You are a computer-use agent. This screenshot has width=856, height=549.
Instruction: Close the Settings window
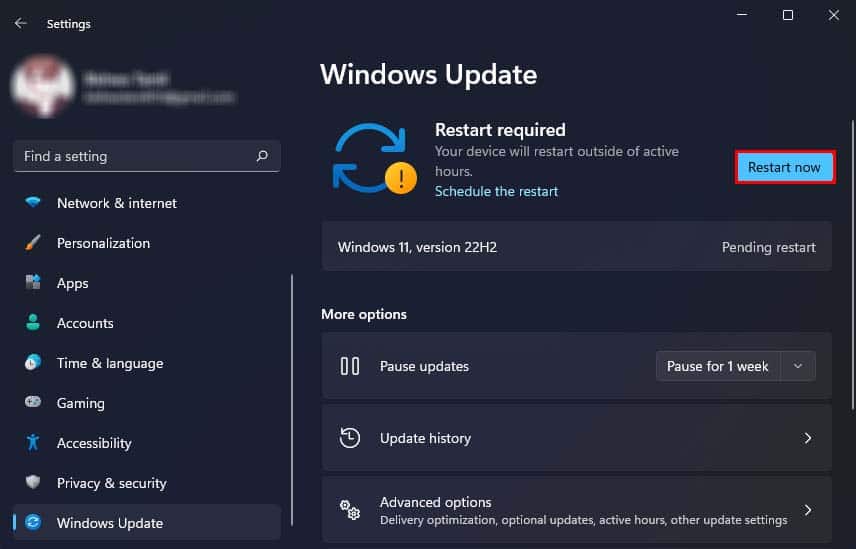(x=834, y=15)
